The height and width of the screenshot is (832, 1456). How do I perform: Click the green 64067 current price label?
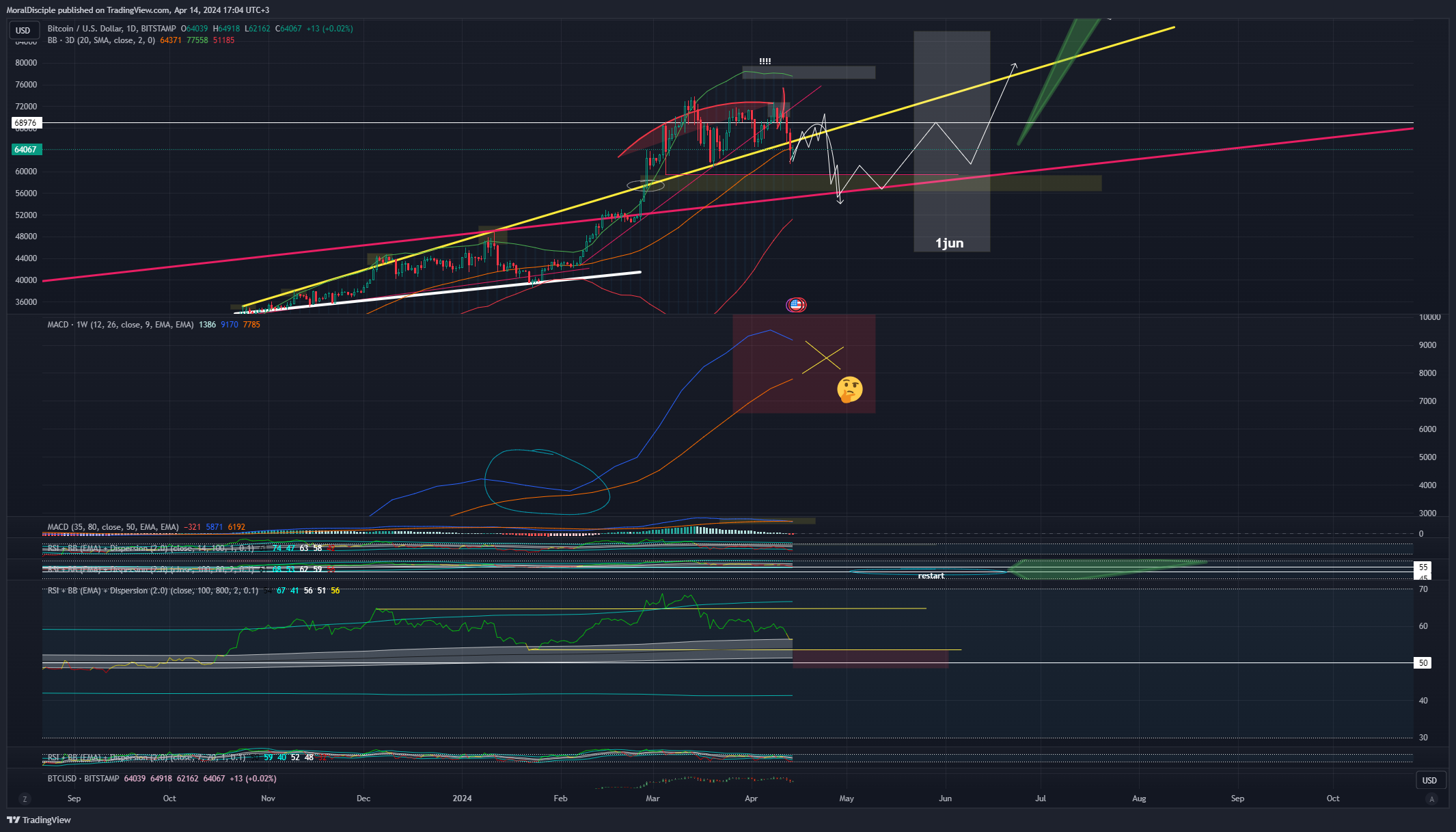[x=26, y=150]
